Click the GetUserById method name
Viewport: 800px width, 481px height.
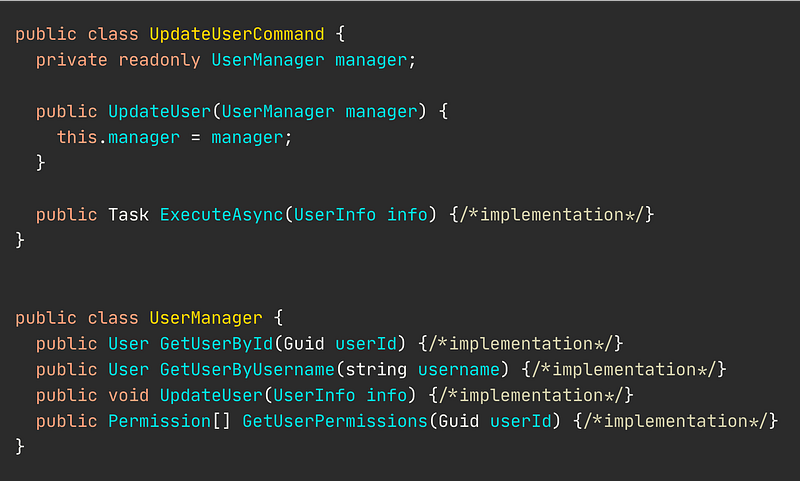pyautogui.click(x=216, y=344)
